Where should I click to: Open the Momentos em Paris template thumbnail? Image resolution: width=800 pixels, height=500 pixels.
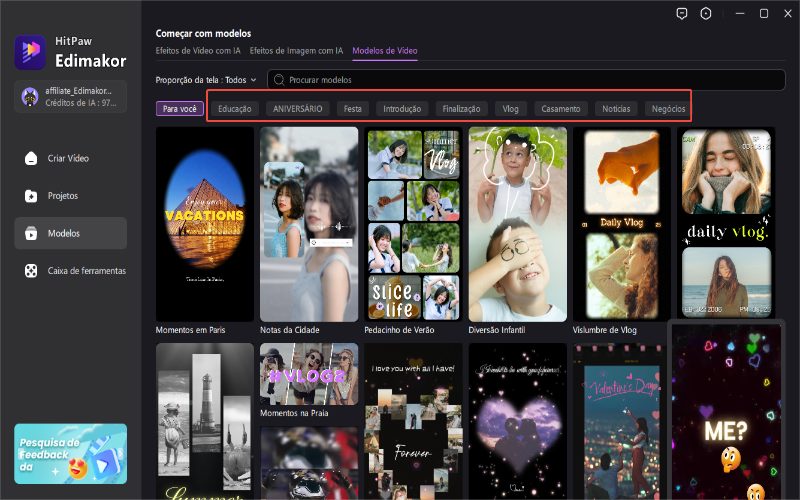[x=204, y=222]
